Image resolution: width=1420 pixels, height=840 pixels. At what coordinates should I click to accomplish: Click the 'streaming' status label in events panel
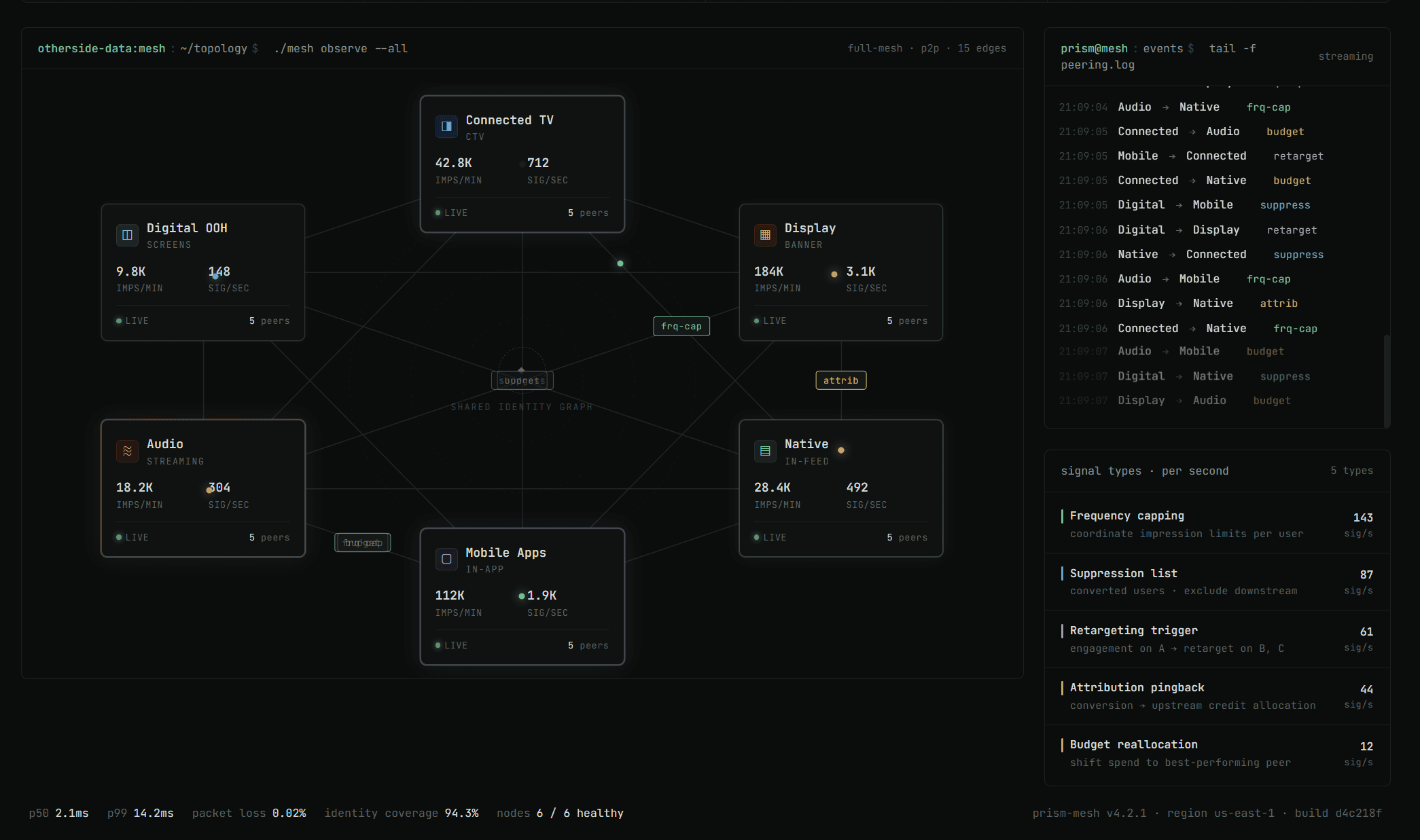click(x=1345, y=56)
